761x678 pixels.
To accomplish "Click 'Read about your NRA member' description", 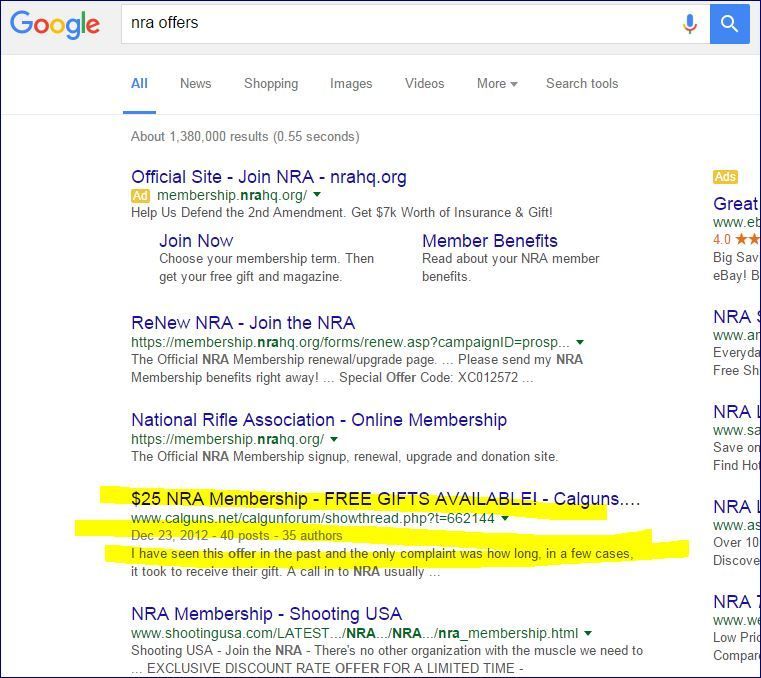I will click(511, 267).
